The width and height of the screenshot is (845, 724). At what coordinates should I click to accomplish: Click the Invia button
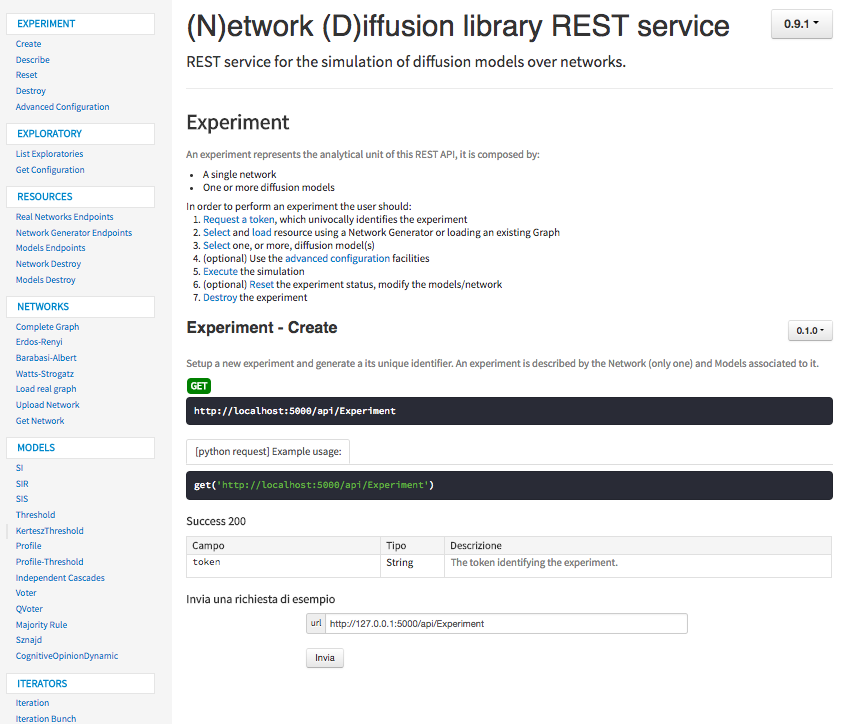(x=325, y=658)
